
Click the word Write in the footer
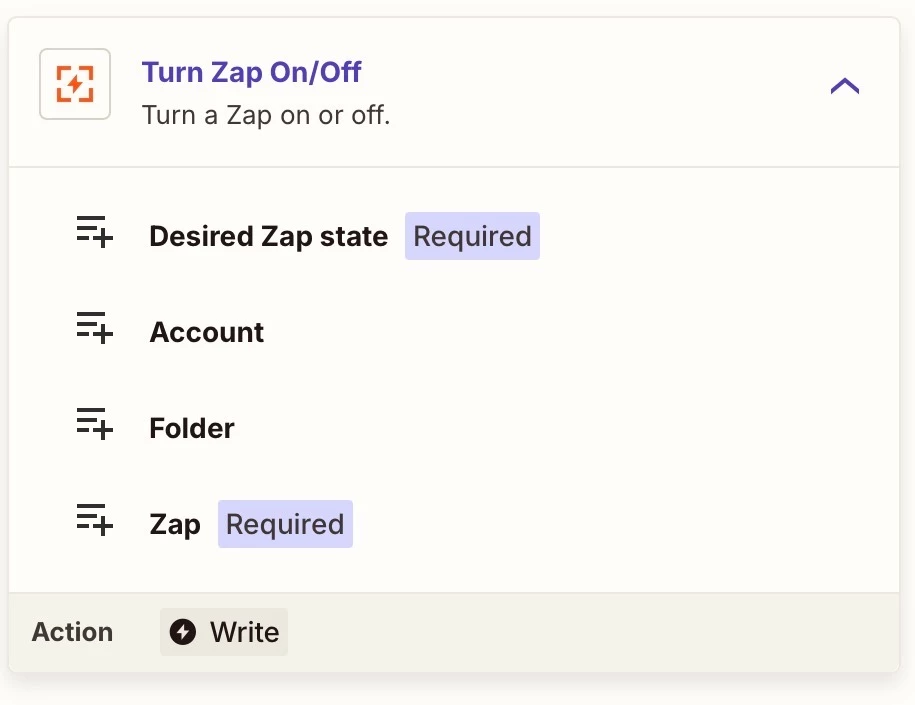point(244,632)
